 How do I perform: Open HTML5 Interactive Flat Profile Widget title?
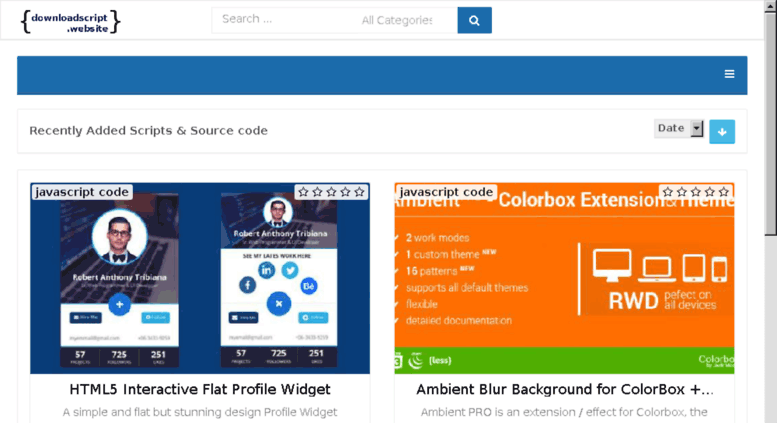click(200, 389)
